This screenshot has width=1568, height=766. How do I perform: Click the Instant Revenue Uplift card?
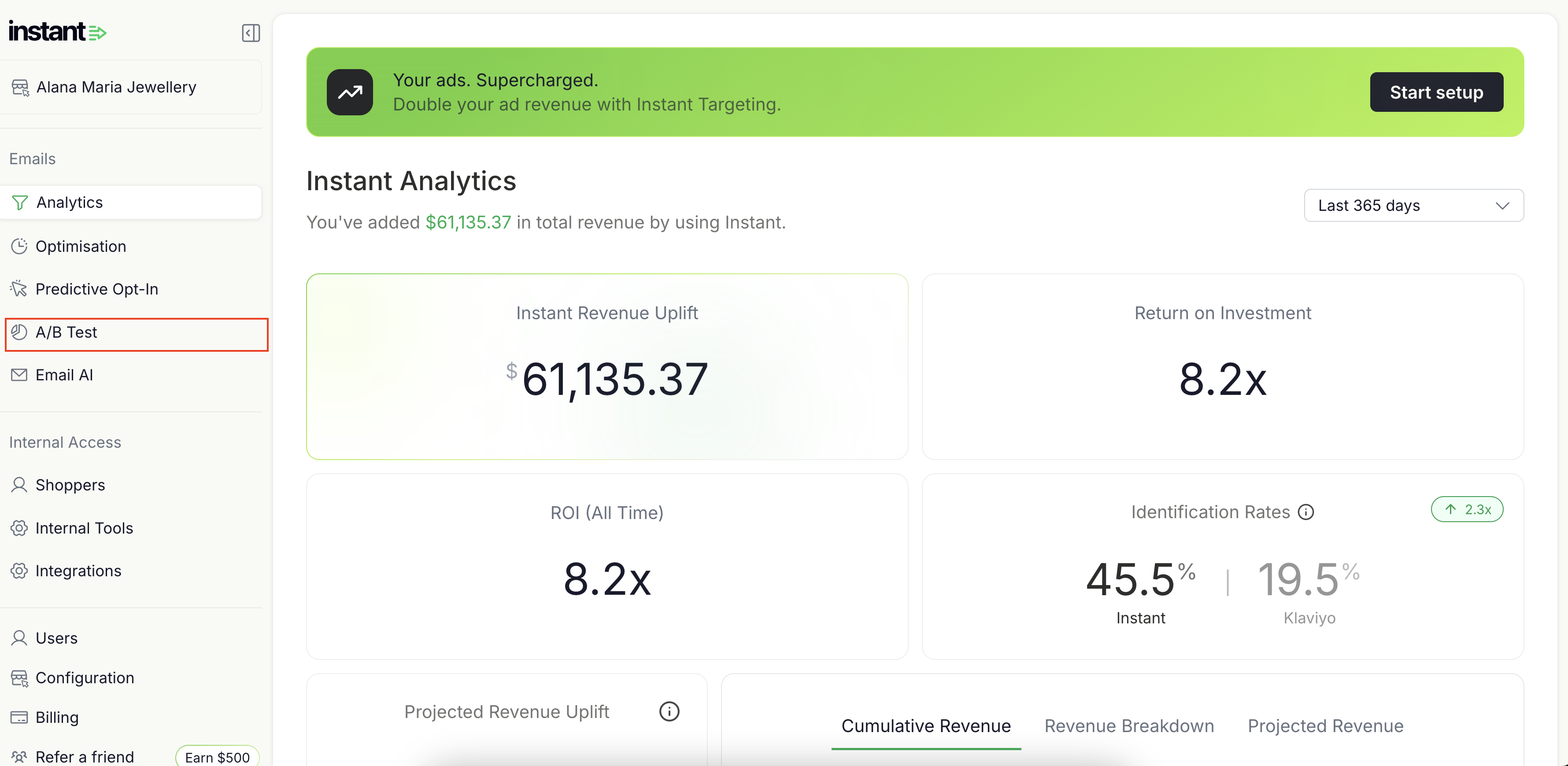click(x=607, y=366)
